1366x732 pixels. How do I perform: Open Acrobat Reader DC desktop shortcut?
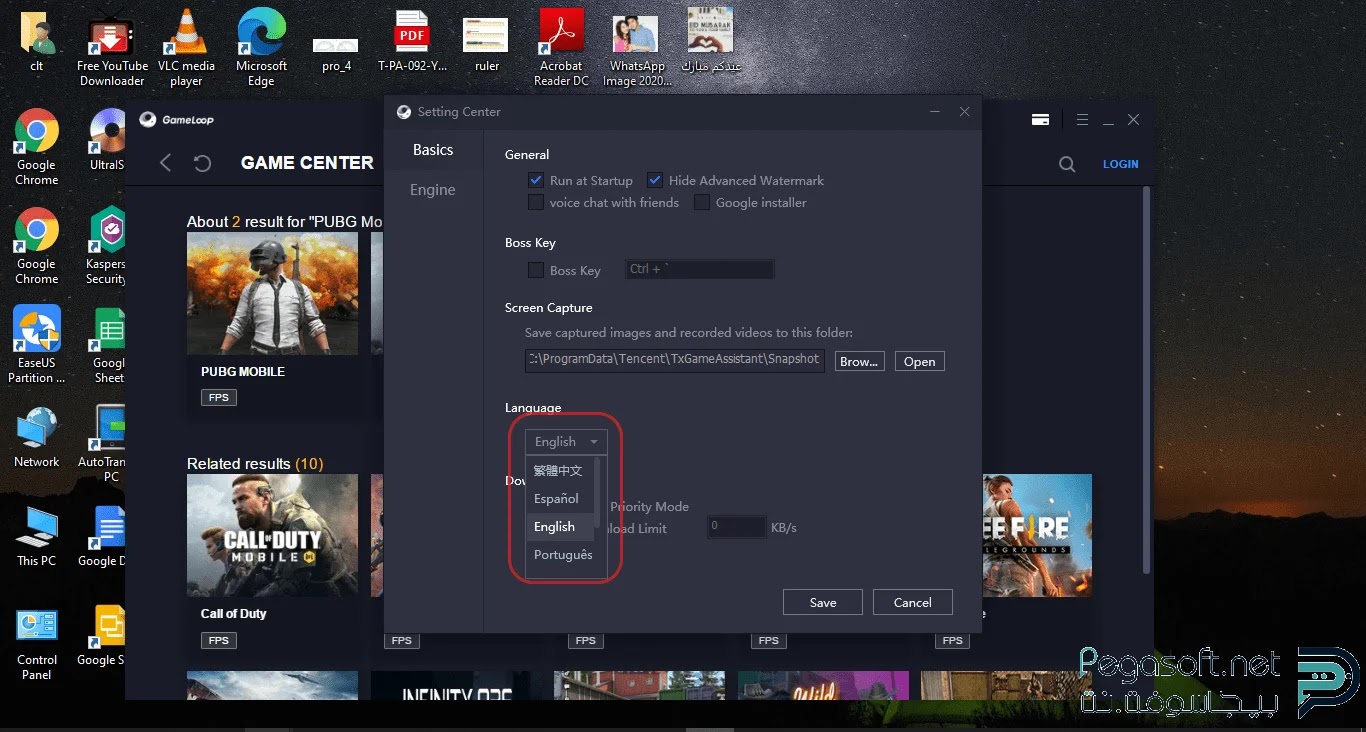tap(561, 48)
